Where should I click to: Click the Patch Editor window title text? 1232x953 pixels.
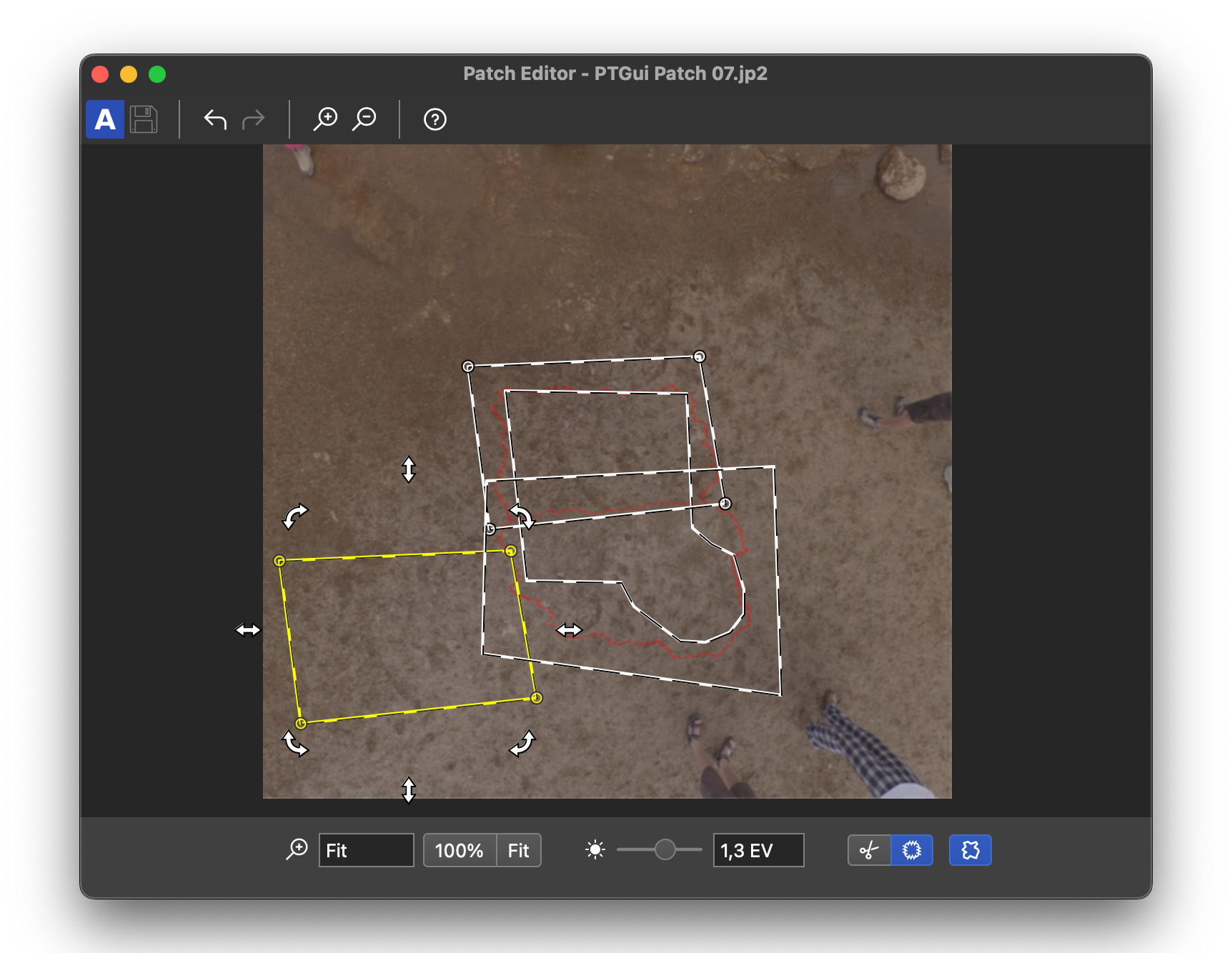[615, 74]
